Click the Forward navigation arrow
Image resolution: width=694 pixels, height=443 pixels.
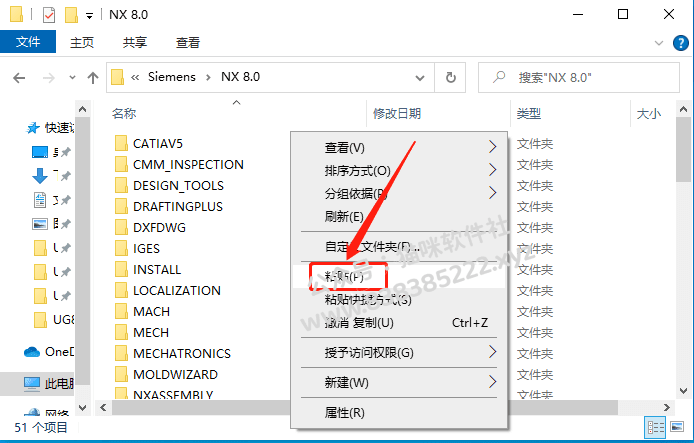click(48, 78)
